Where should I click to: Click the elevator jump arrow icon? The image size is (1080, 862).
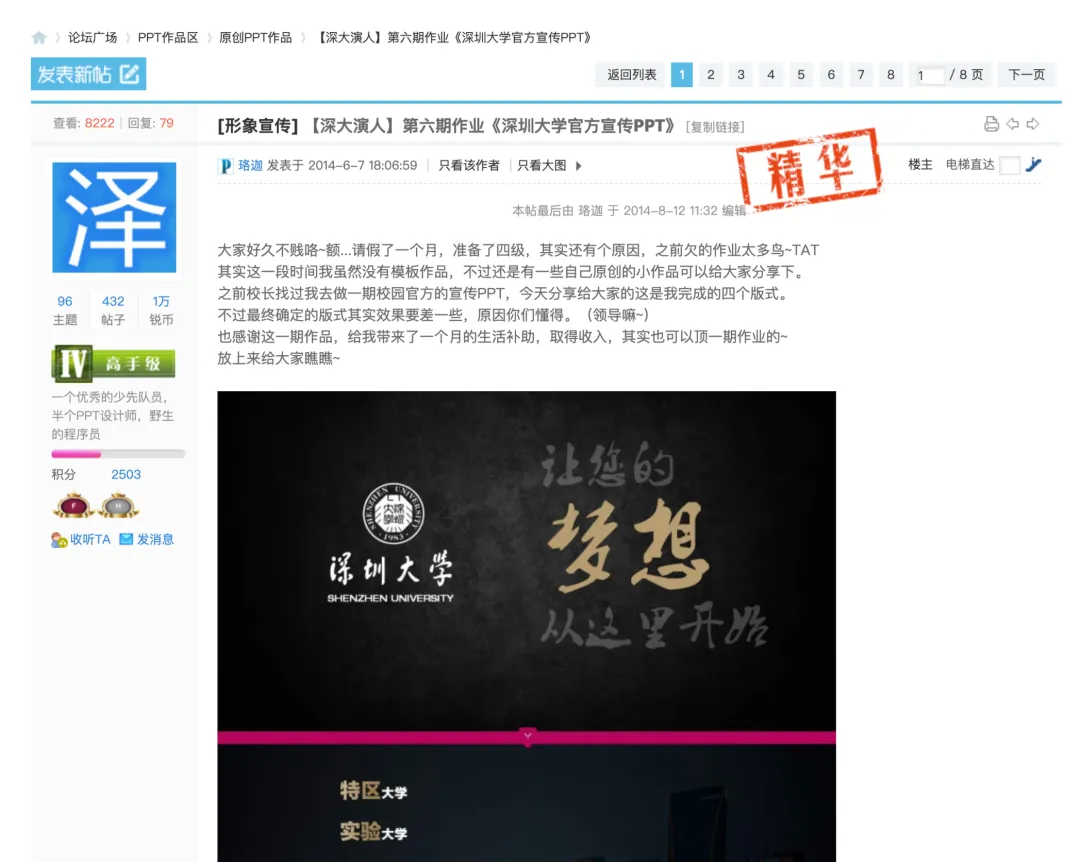1033,165
